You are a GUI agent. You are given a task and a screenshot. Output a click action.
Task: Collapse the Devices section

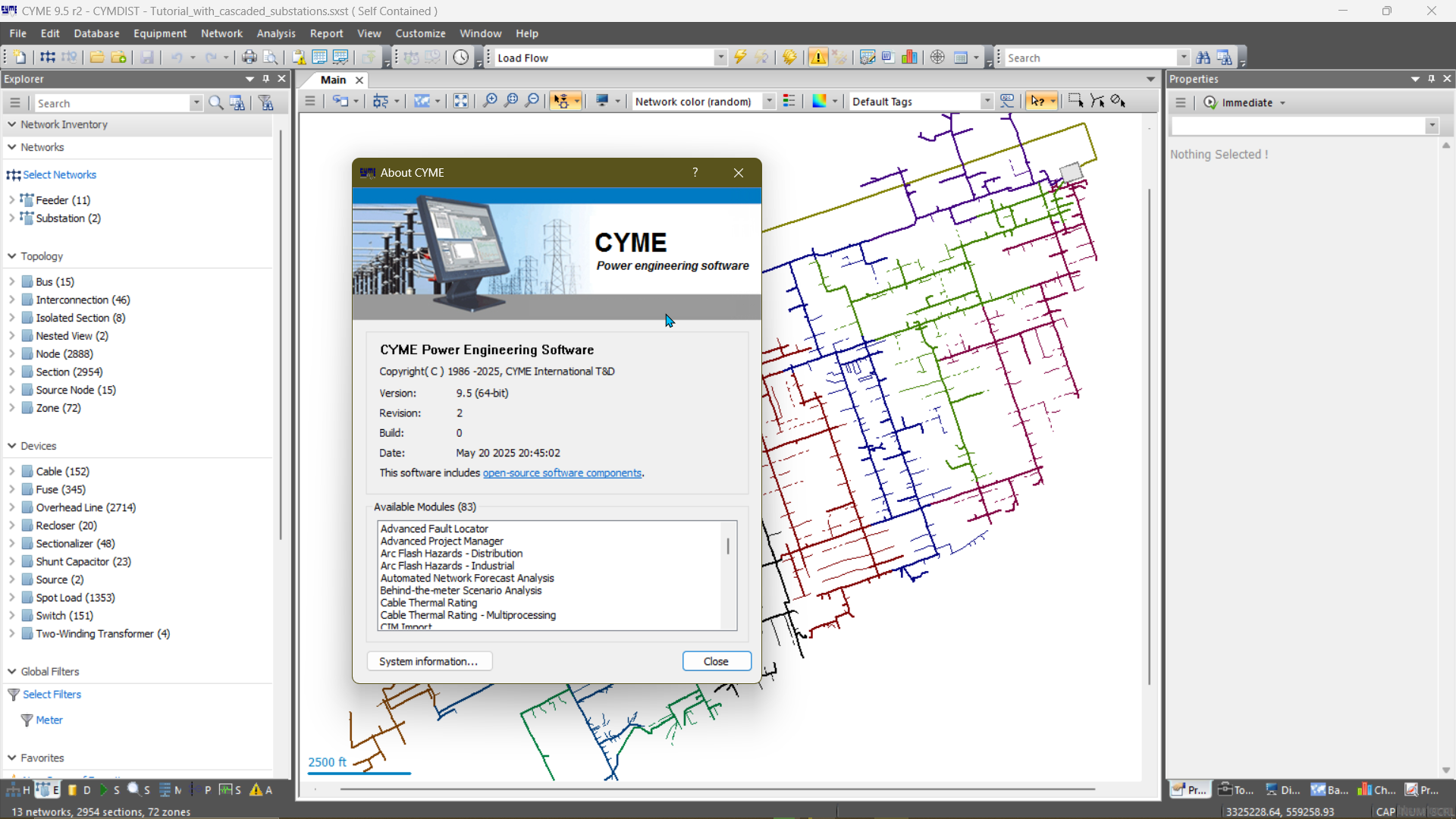[12, 446]
